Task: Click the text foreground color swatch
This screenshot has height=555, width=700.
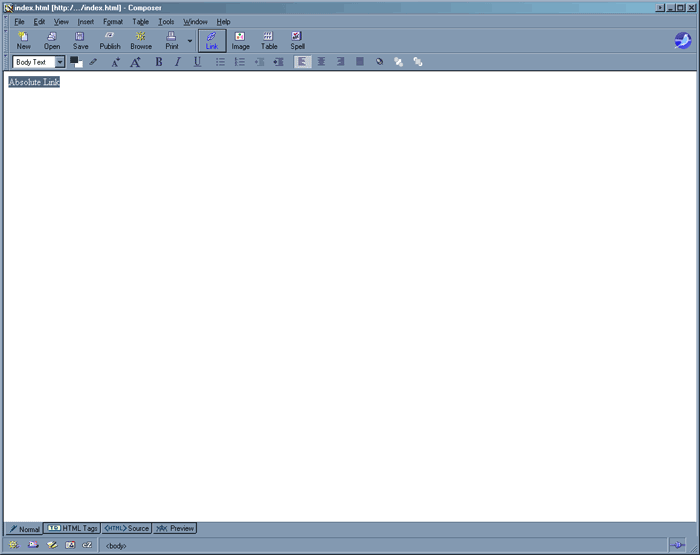Action: coord(75,61)
